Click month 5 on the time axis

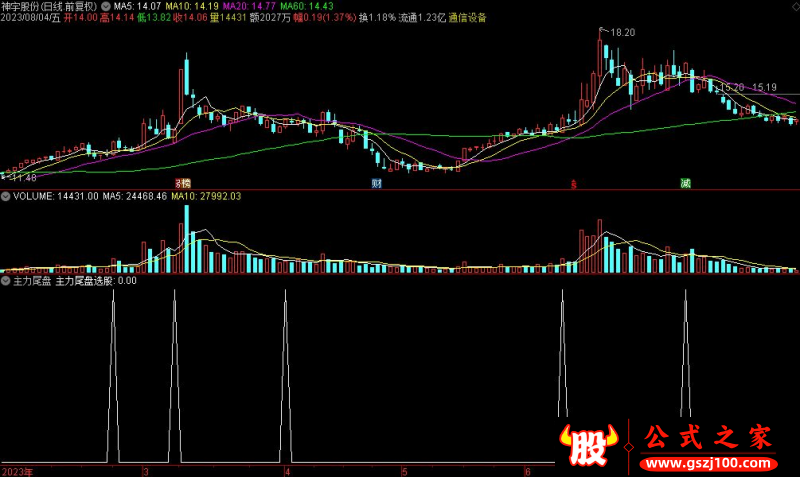(405, 472)
